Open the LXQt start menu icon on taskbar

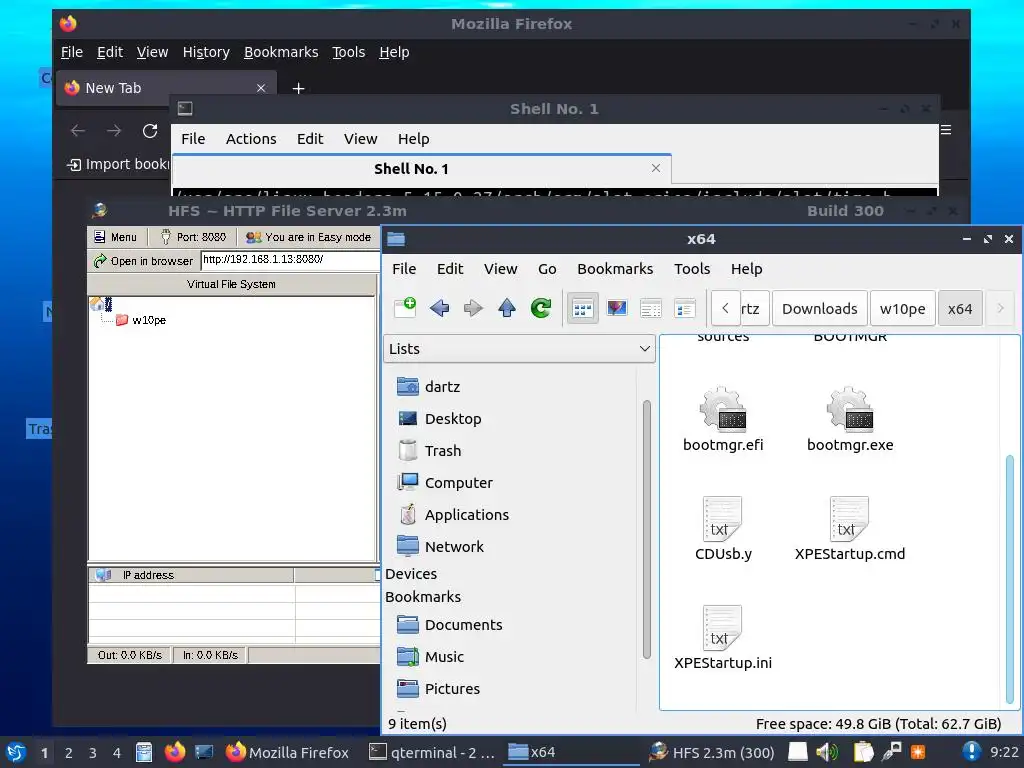(16, 752)
